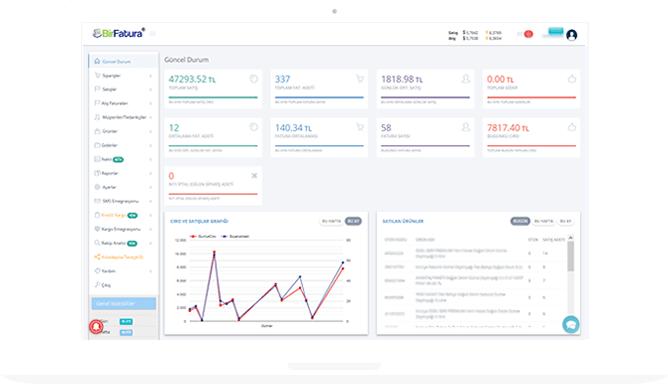Screen dimensions: 668x384
Task: Expand the Satışlar submenu arrow
Action: (150, 90)
